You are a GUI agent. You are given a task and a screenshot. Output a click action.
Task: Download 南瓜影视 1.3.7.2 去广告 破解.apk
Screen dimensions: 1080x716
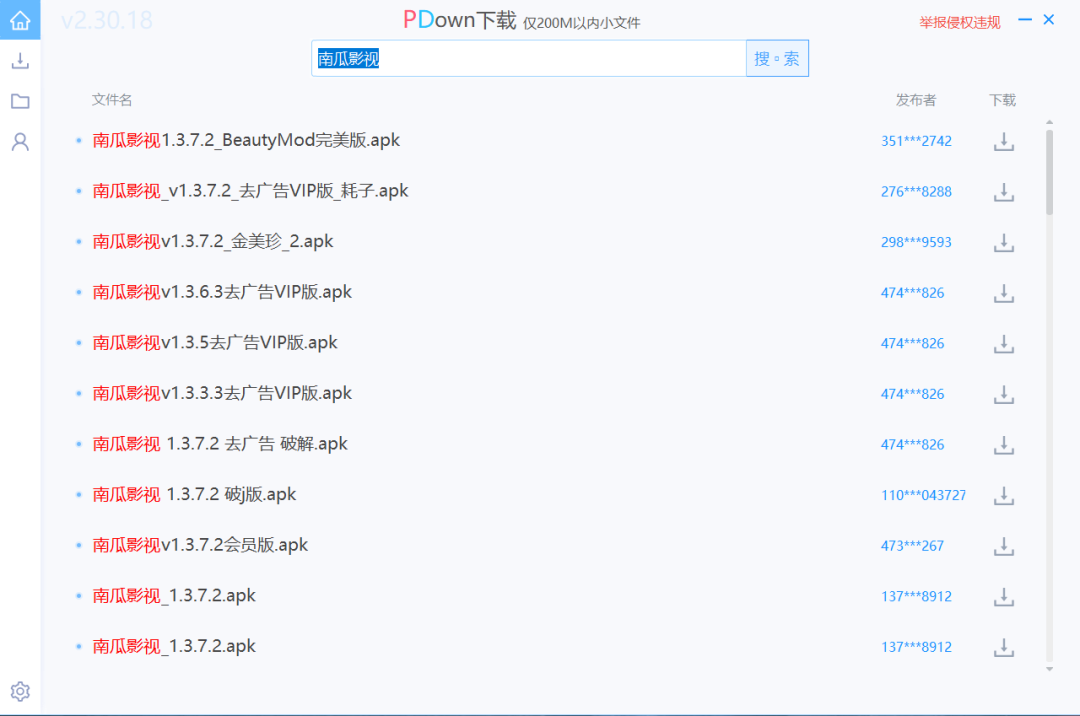[1004, 445]
